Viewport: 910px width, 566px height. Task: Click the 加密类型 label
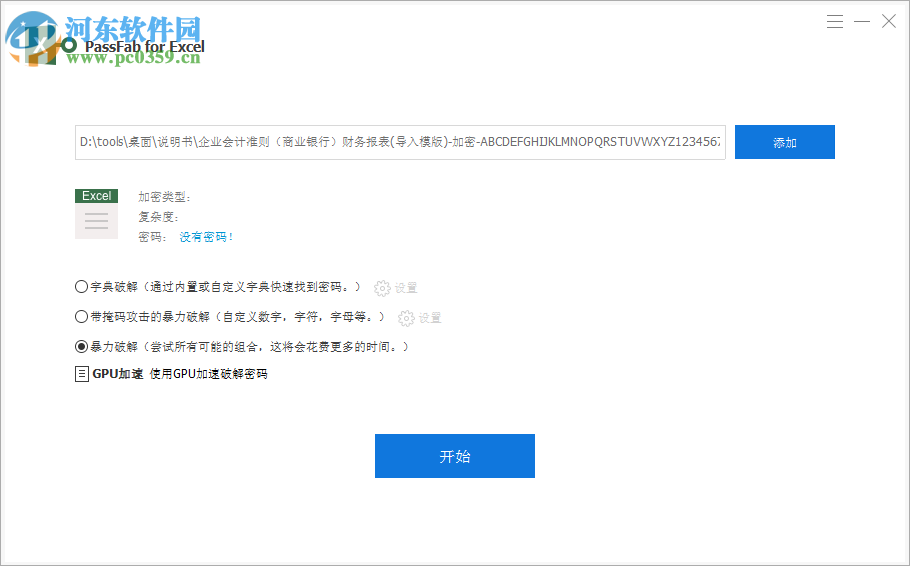coord(164,197)
